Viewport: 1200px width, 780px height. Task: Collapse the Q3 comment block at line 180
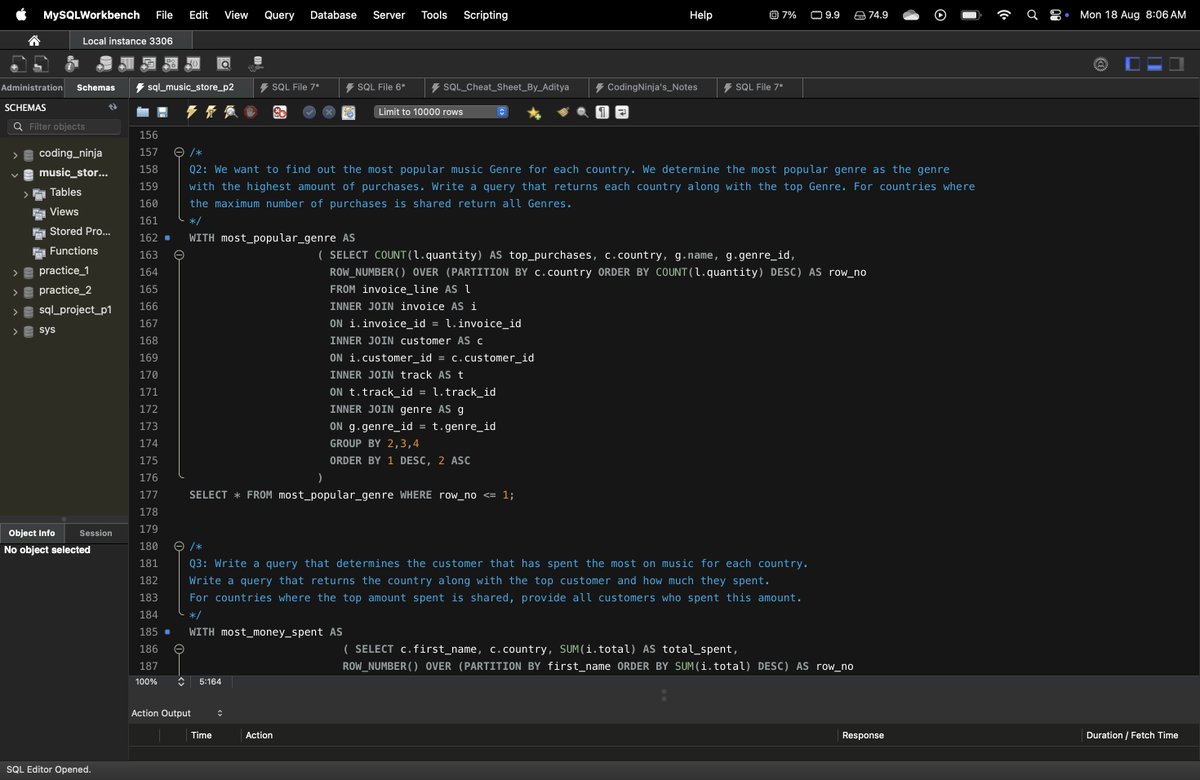click(x=179, y=546)
